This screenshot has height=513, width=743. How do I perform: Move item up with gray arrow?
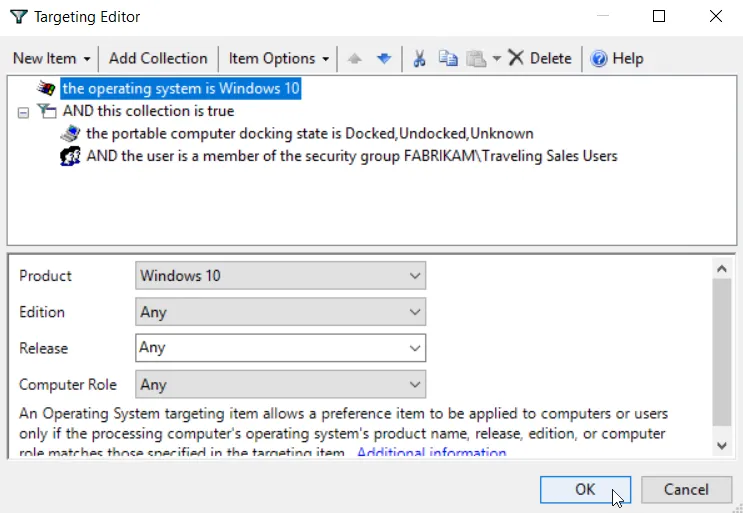tap(354, 59)
